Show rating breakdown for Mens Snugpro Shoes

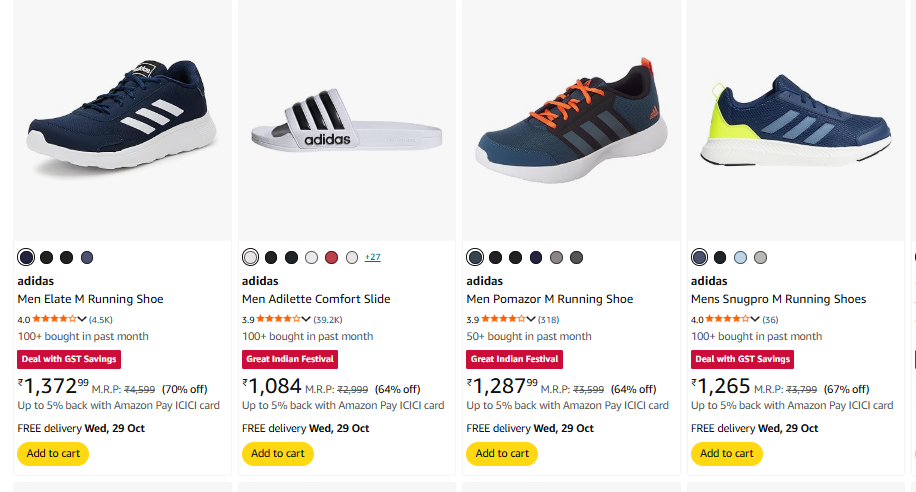(x=755, y=320)
